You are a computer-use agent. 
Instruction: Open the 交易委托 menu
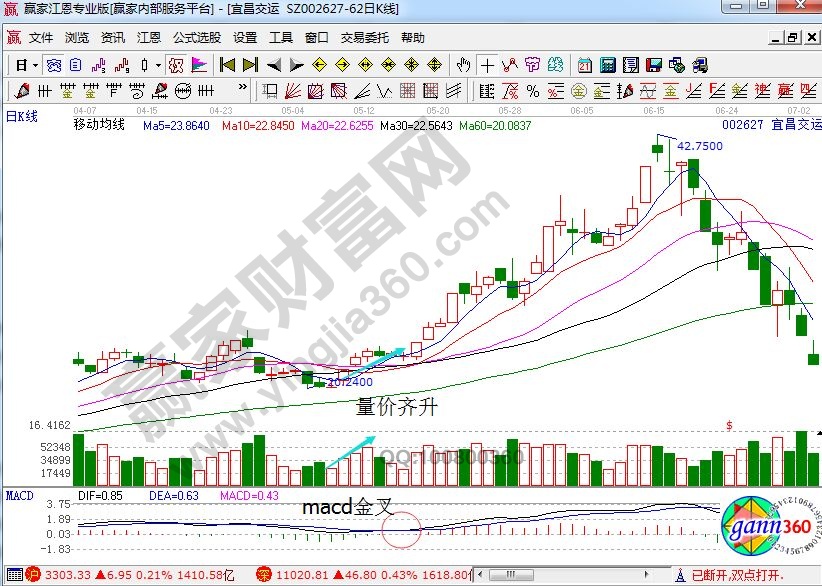(364, 38)
